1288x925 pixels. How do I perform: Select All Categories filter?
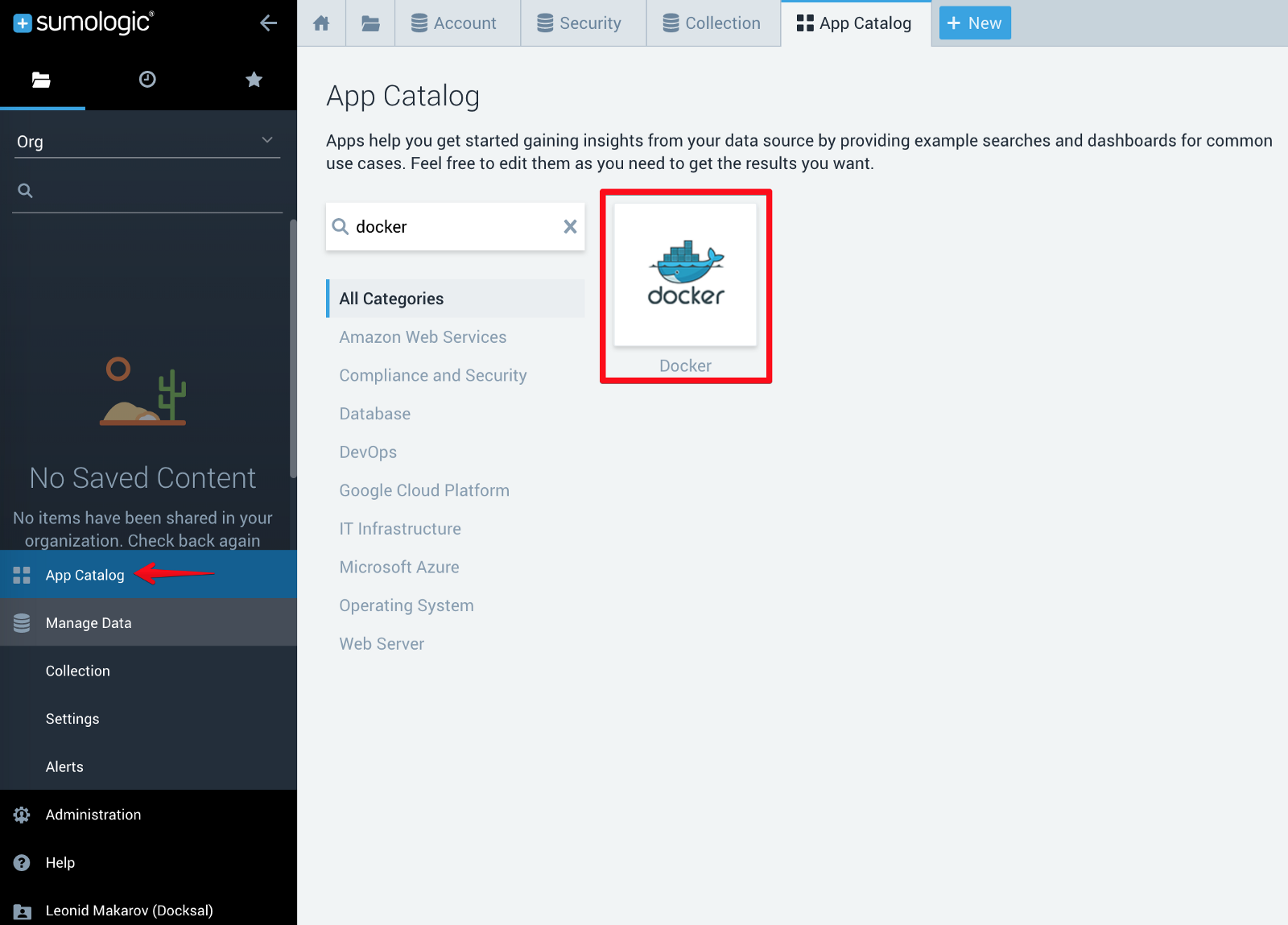[456, 299]
